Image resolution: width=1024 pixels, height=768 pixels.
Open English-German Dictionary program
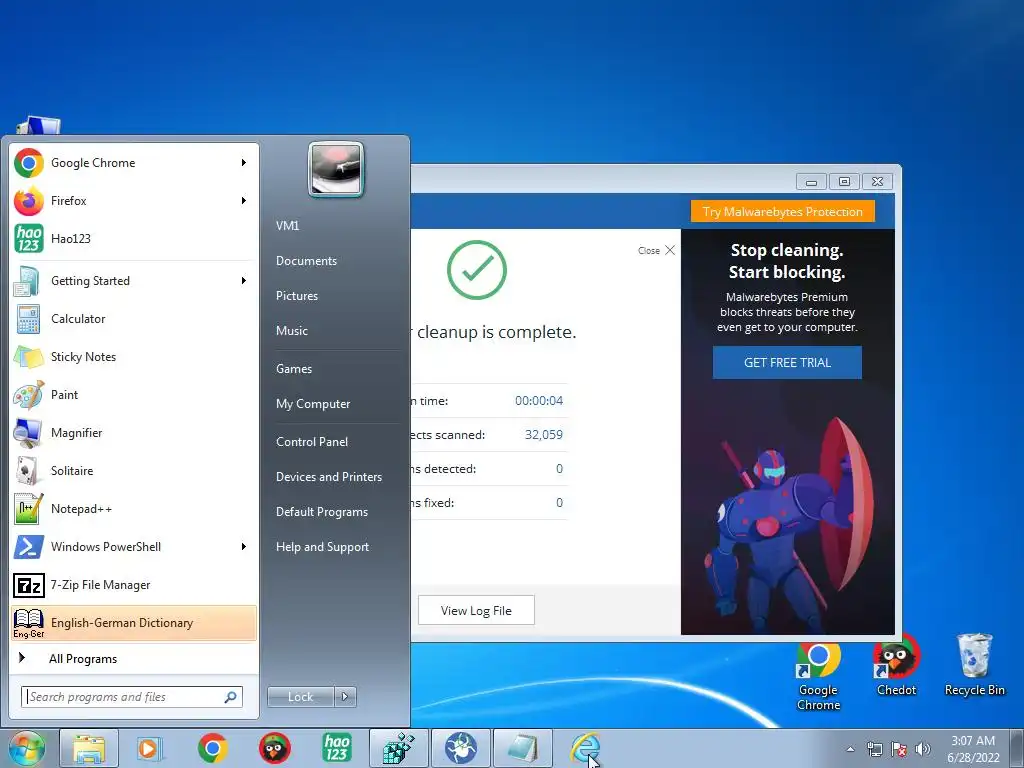coord(134,623)
